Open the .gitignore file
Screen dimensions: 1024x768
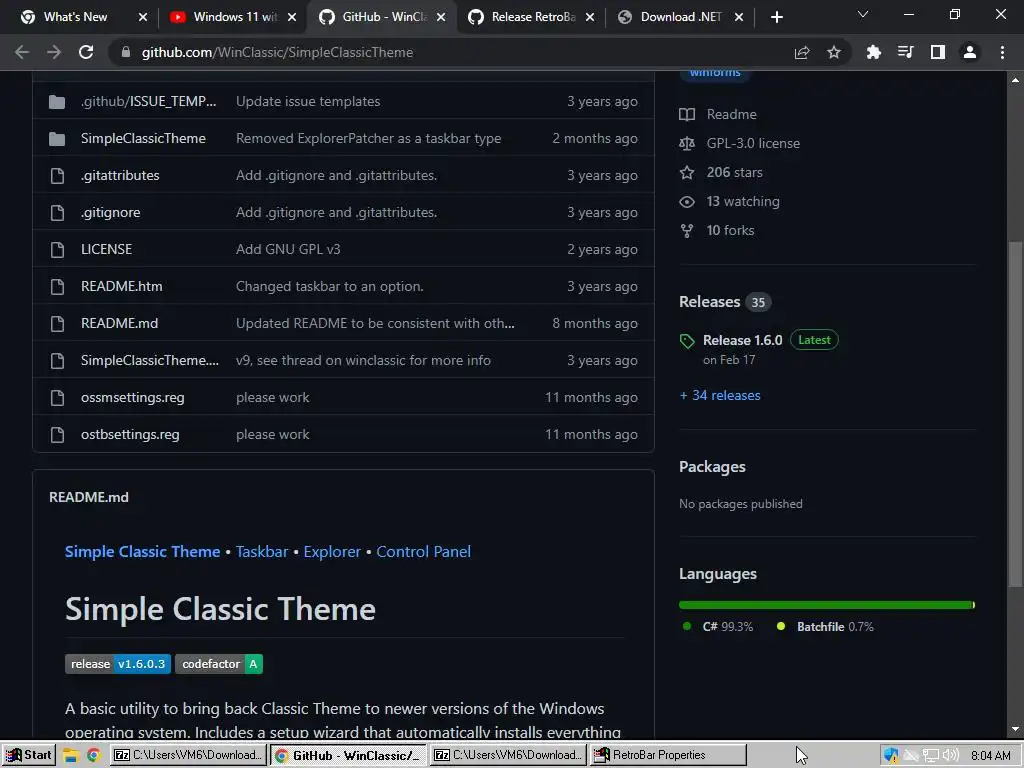(110, 212)
